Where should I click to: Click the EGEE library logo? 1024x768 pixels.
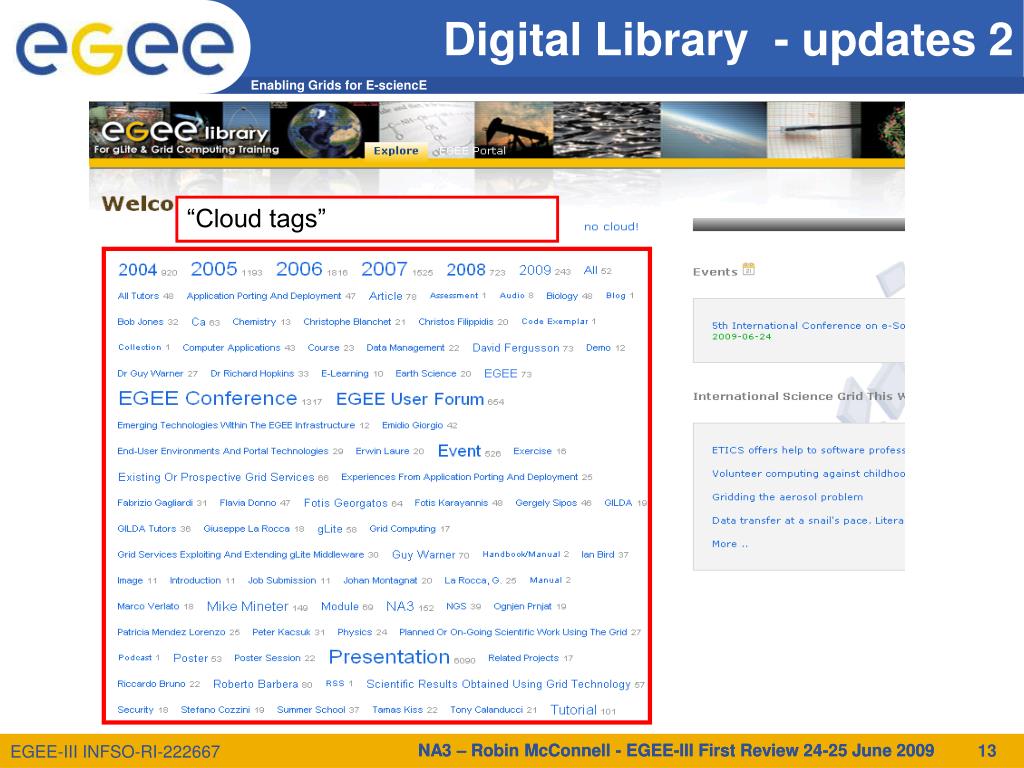tap(186, 136)
